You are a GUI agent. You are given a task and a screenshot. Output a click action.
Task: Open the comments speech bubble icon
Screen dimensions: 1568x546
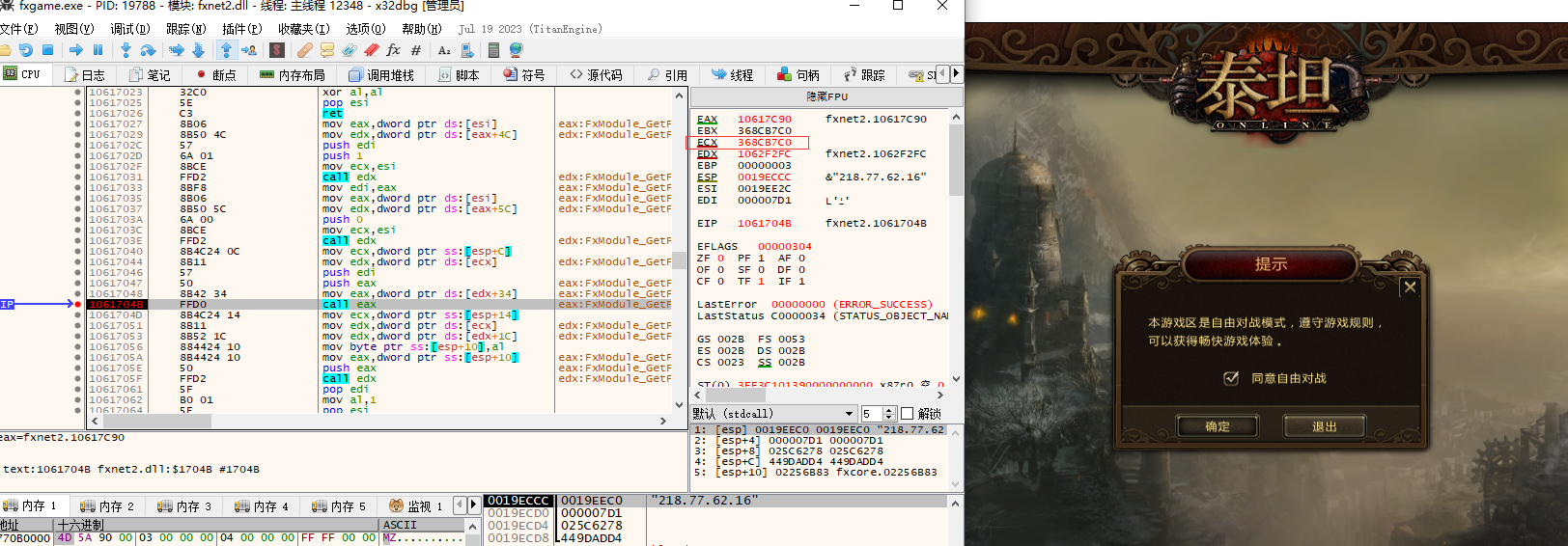327,50
